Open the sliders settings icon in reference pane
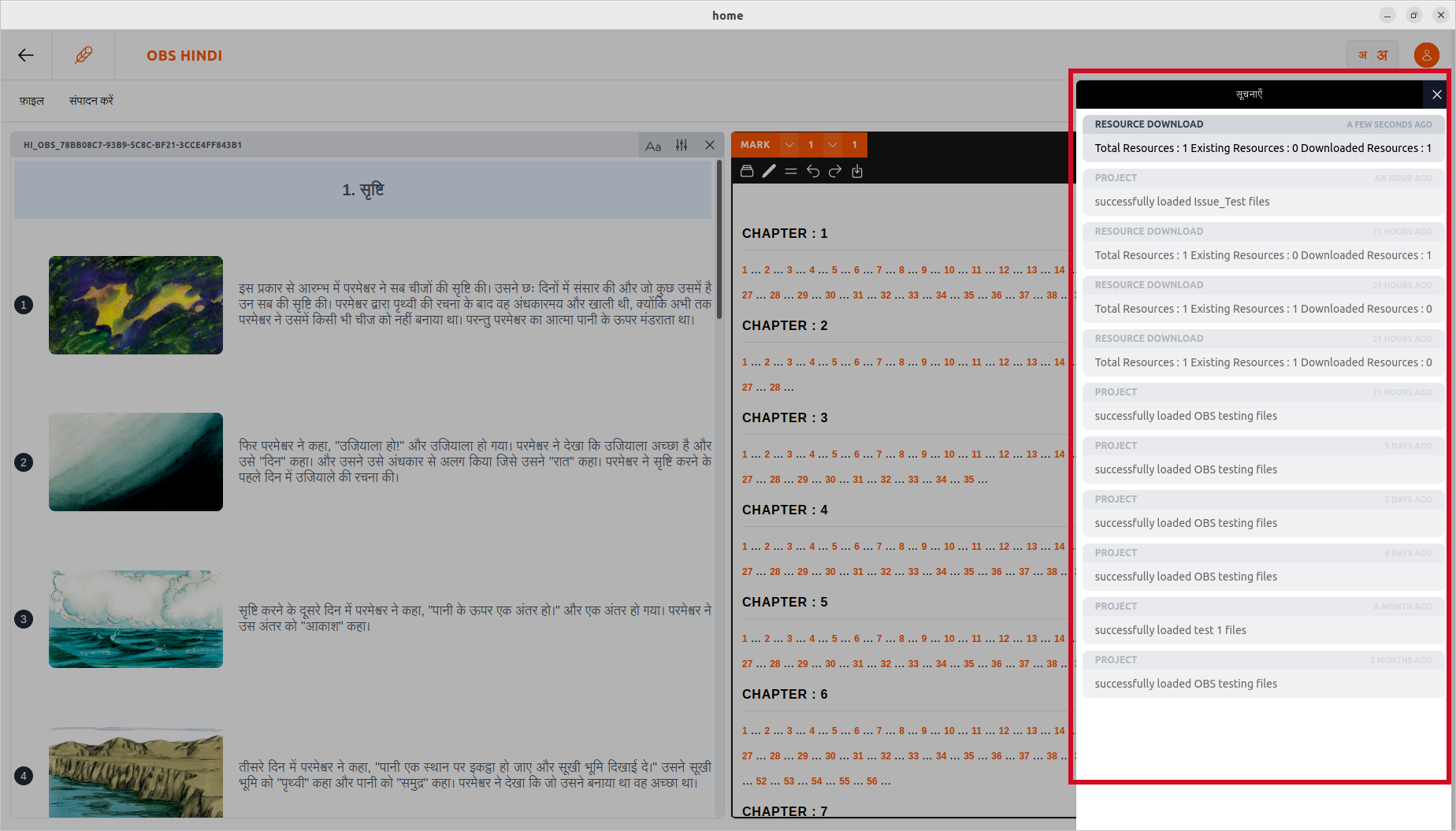The image size is (1456, 831). click(682, 145)
